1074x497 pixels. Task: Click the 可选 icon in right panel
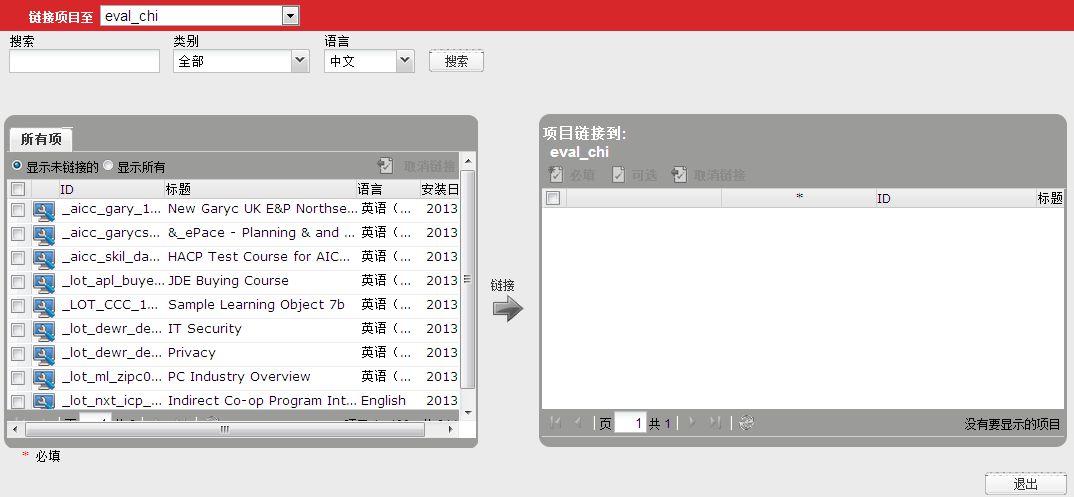point(619,175)
